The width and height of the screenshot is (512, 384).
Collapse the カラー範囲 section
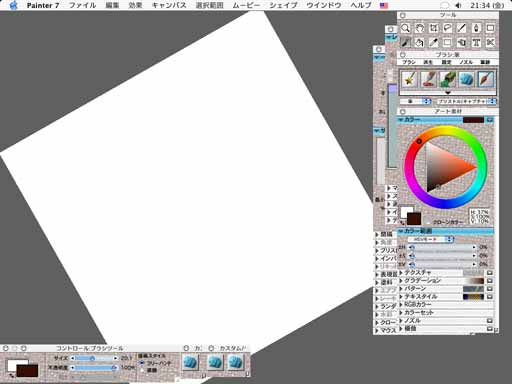[x=401, y=231]
